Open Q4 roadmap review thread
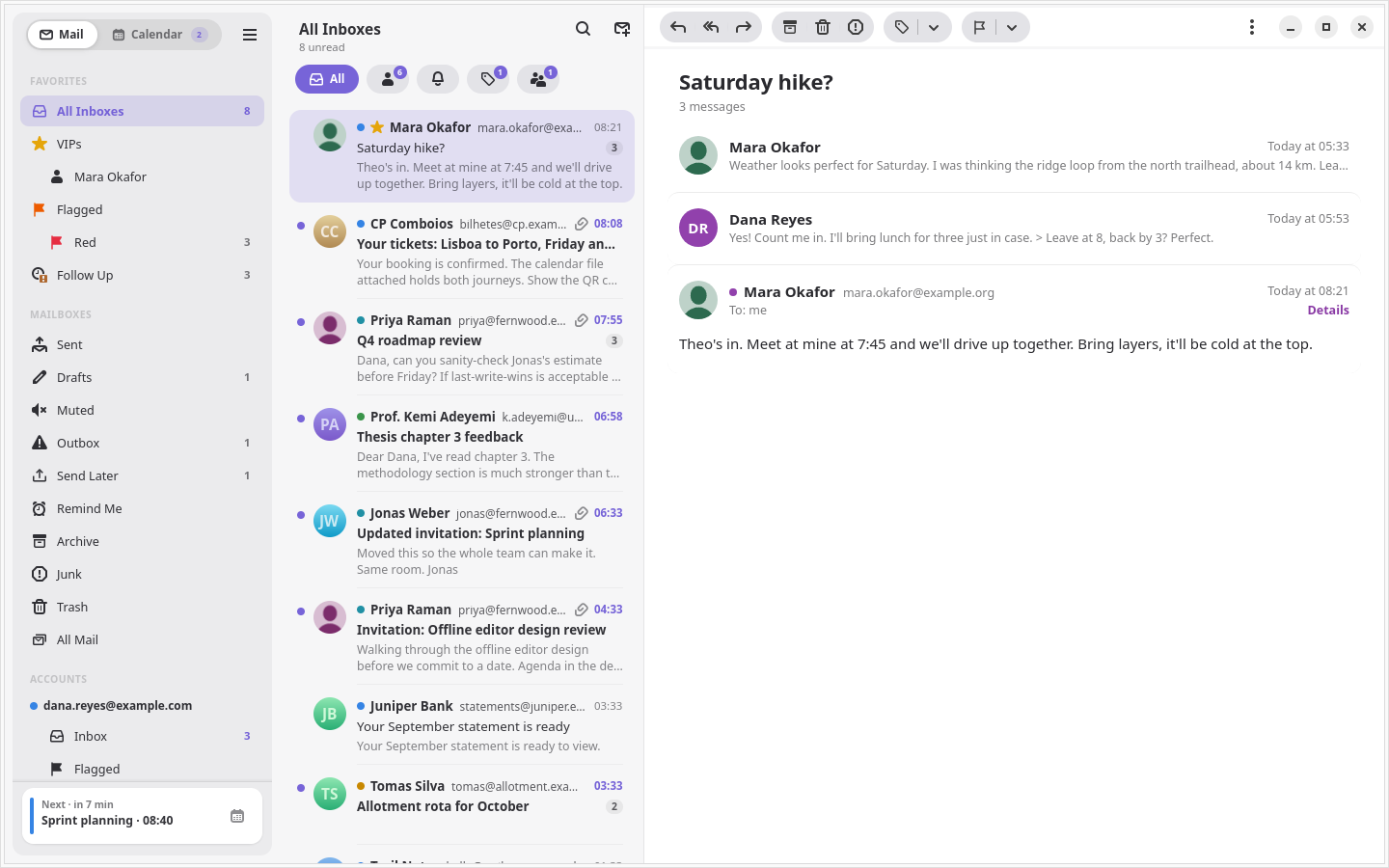The width and height of the screenshot is (1389, 868). tap(462, 348)
